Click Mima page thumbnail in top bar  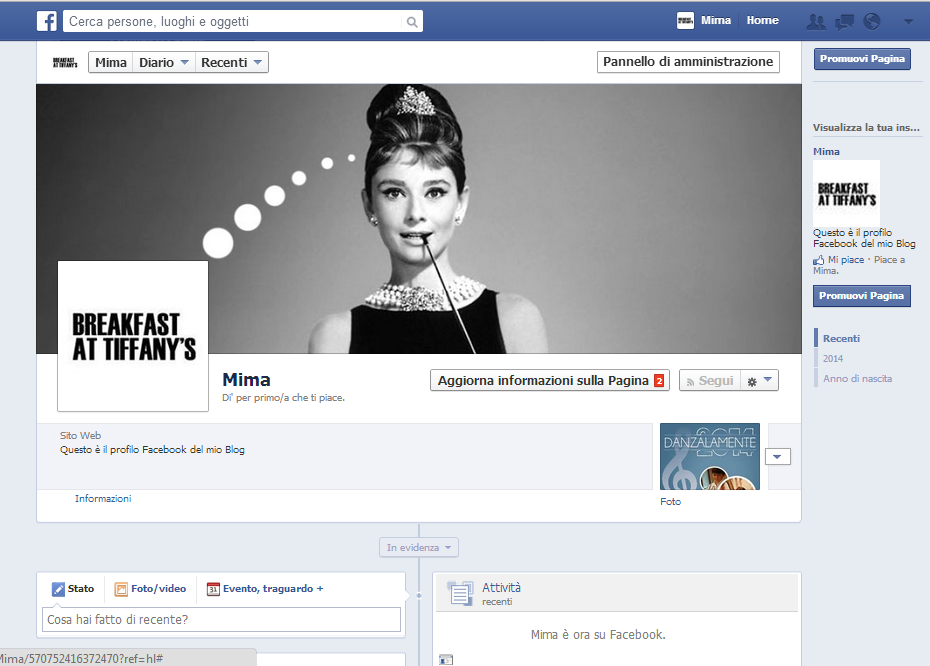(685, 21)
